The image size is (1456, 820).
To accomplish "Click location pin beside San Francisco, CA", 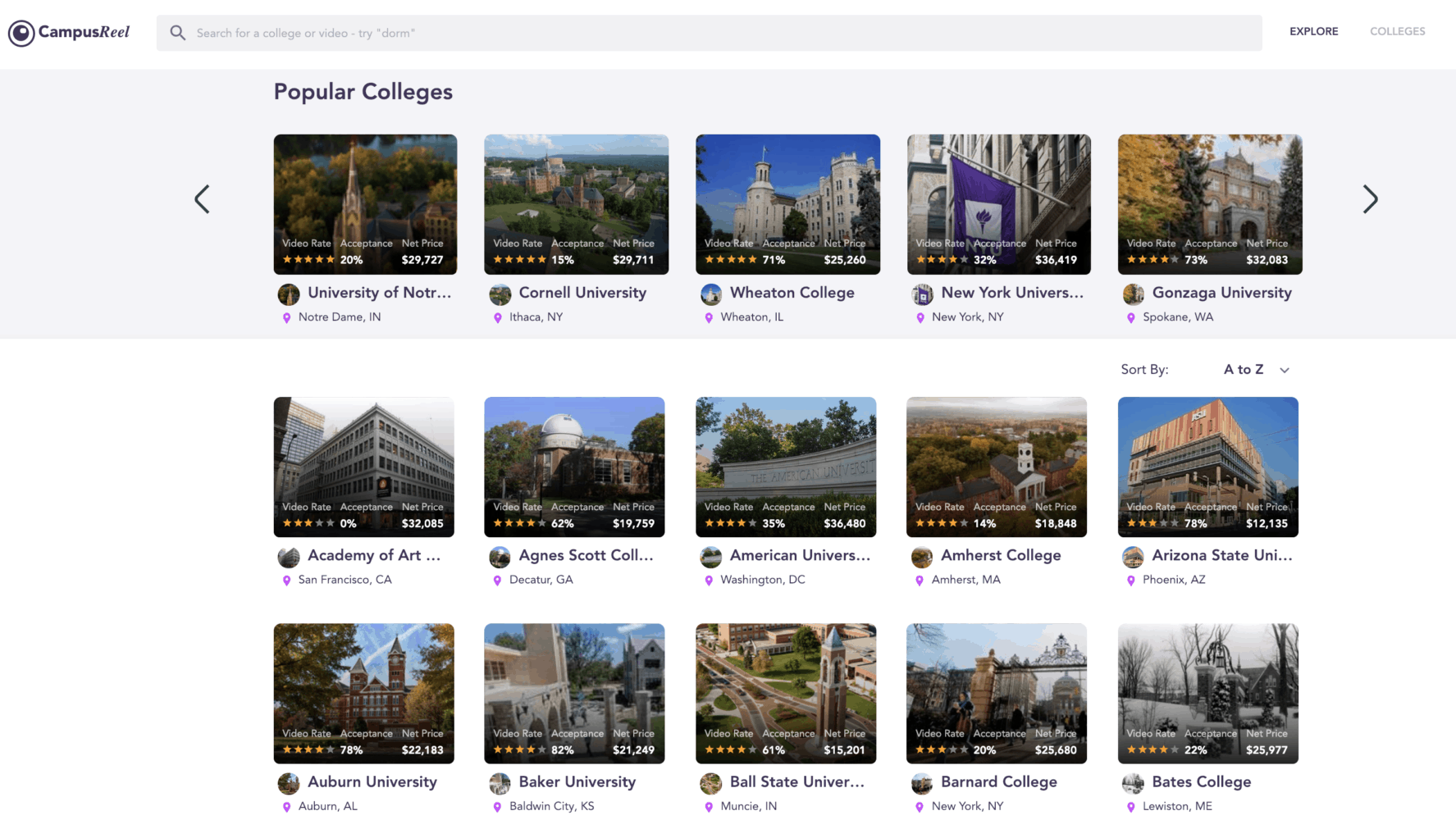I will [x=286, y=581].
